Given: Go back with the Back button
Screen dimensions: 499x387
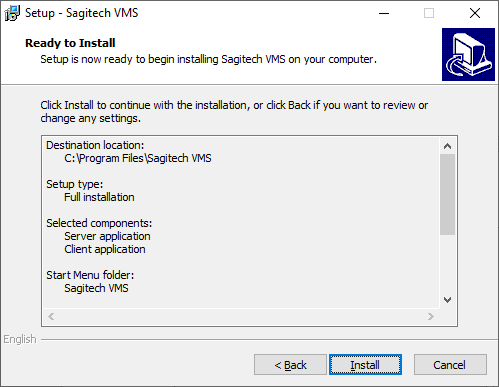Looking at the screenshot, I should pyautogui.click(x=290, y=365).
